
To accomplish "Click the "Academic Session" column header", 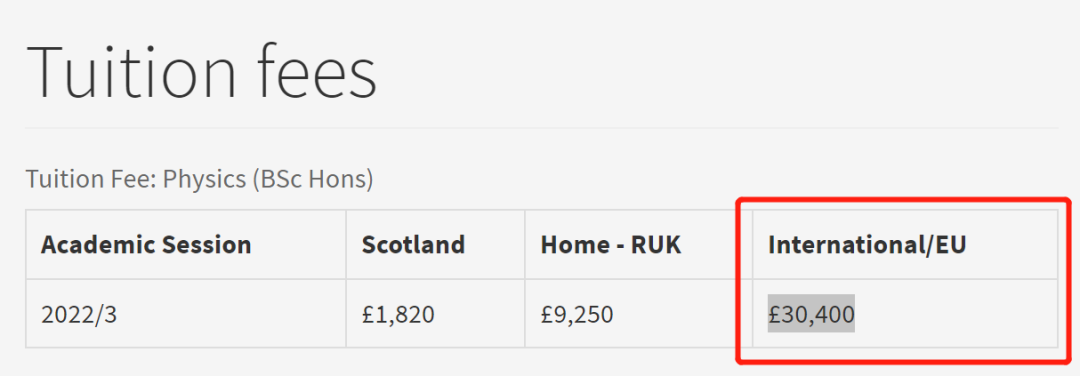I will coord(146,244).
